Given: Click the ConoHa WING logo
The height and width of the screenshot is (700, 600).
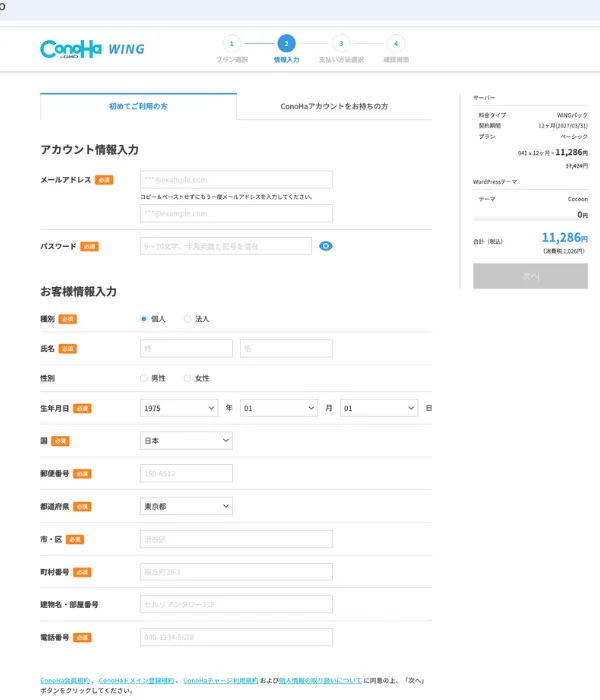Looking at the screenshot, I should 92,48.
